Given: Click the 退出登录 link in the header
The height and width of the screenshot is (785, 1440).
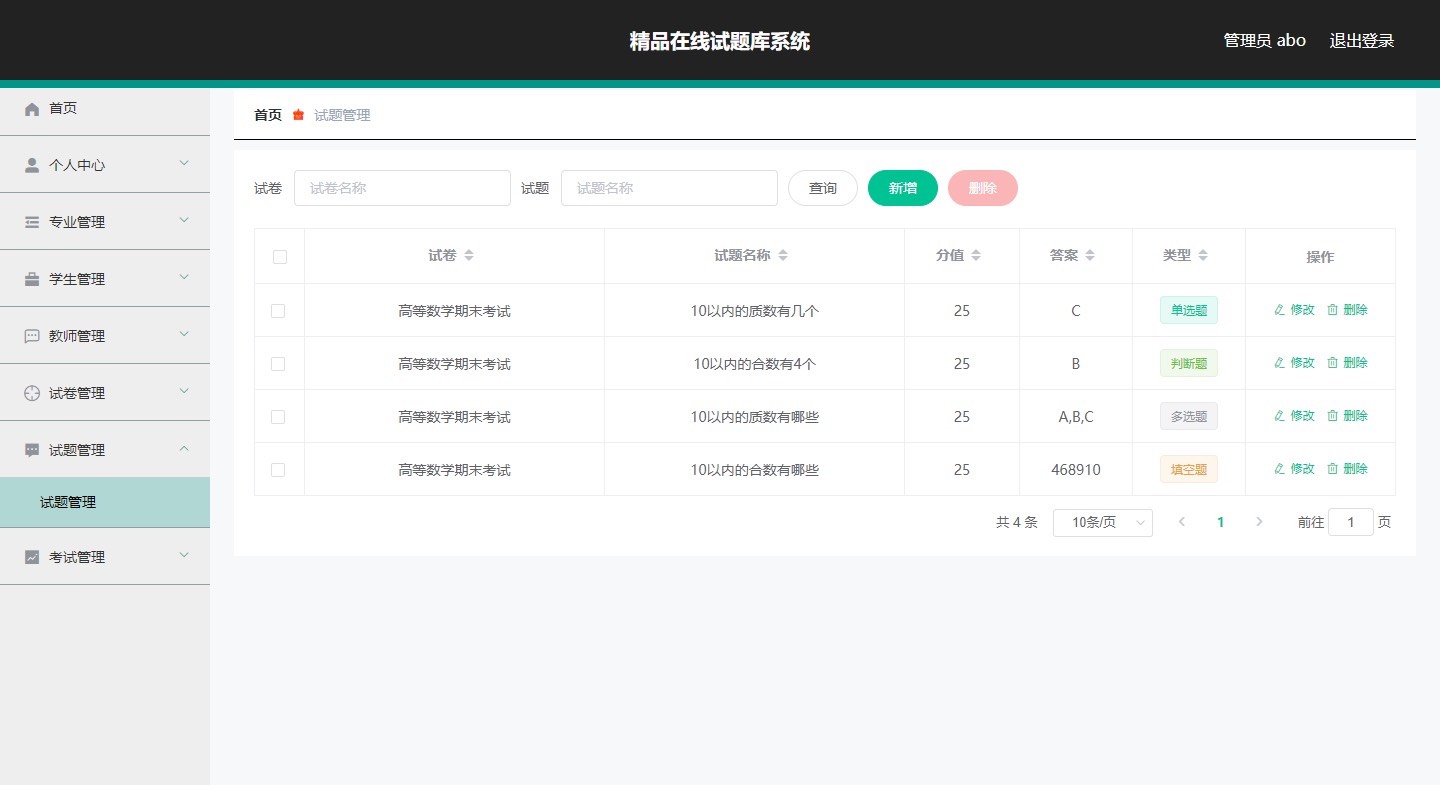Looking at the screenshot, I should (x=1361, y=41).
